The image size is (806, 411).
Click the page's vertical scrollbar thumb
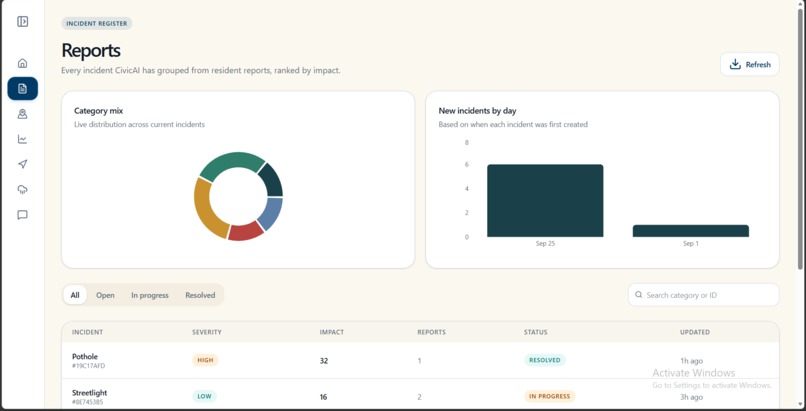[x=800, y=139]
